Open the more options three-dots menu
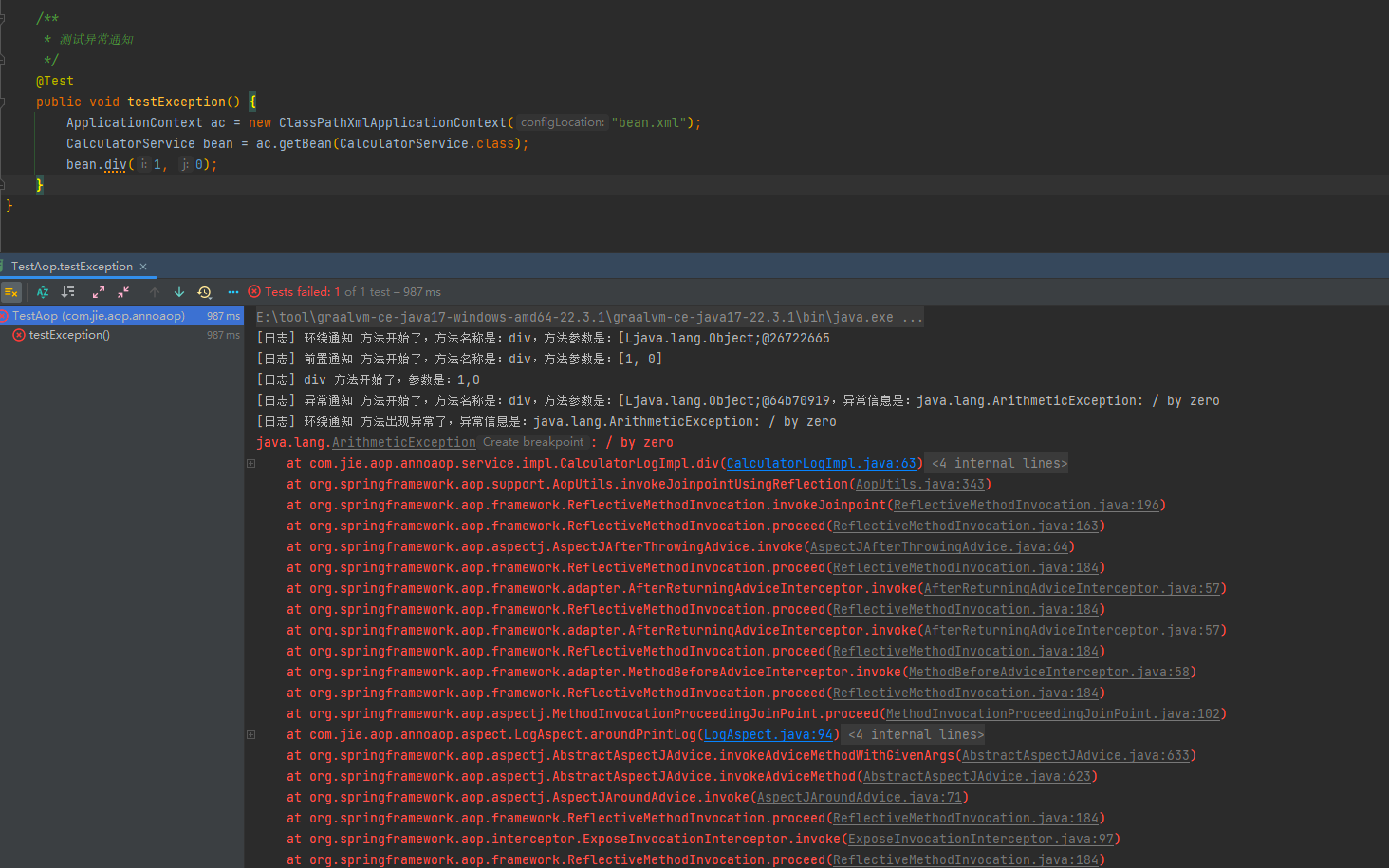1389x868 pixels. coord(233,292)
